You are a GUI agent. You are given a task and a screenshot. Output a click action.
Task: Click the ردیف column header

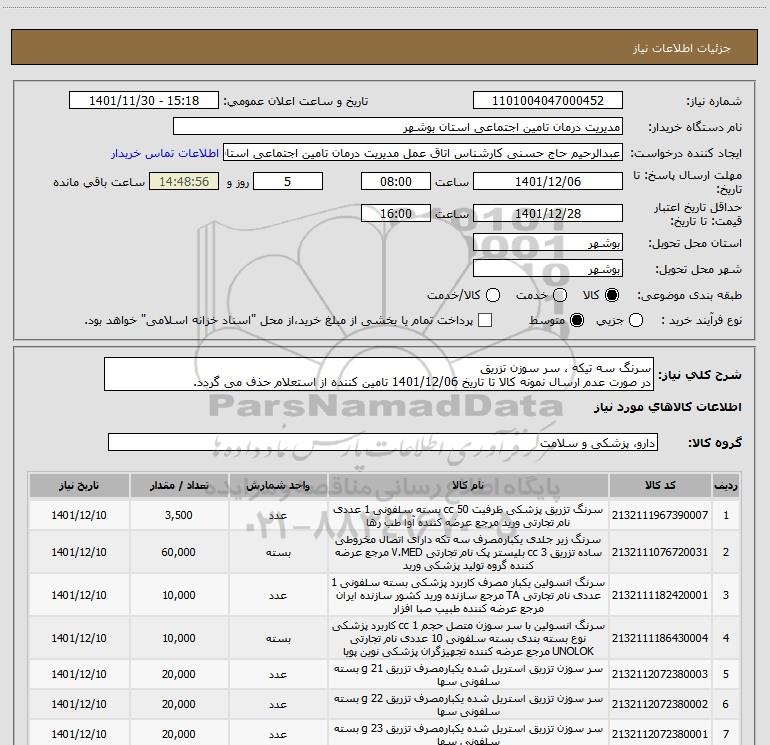pyautogui.click(x=726, y=486)
